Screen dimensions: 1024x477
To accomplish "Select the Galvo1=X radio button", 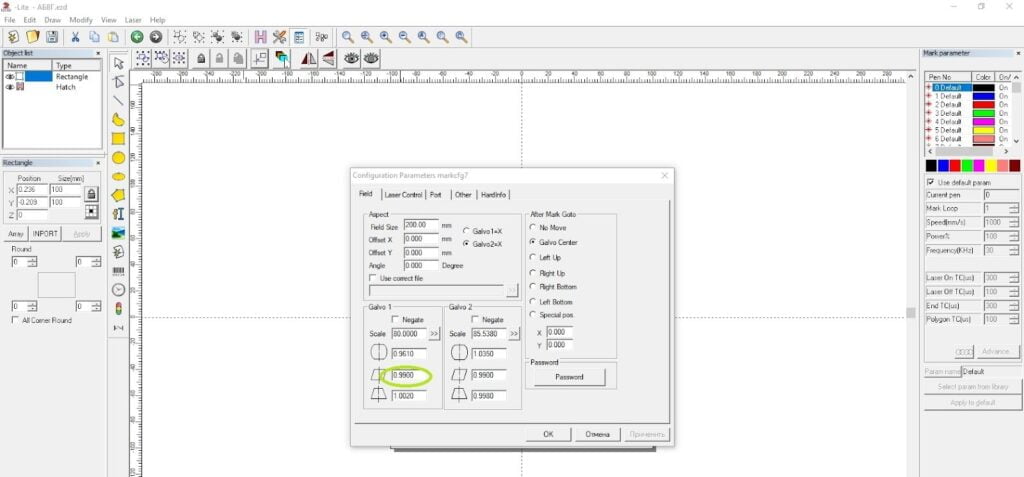I will point(466,231).
